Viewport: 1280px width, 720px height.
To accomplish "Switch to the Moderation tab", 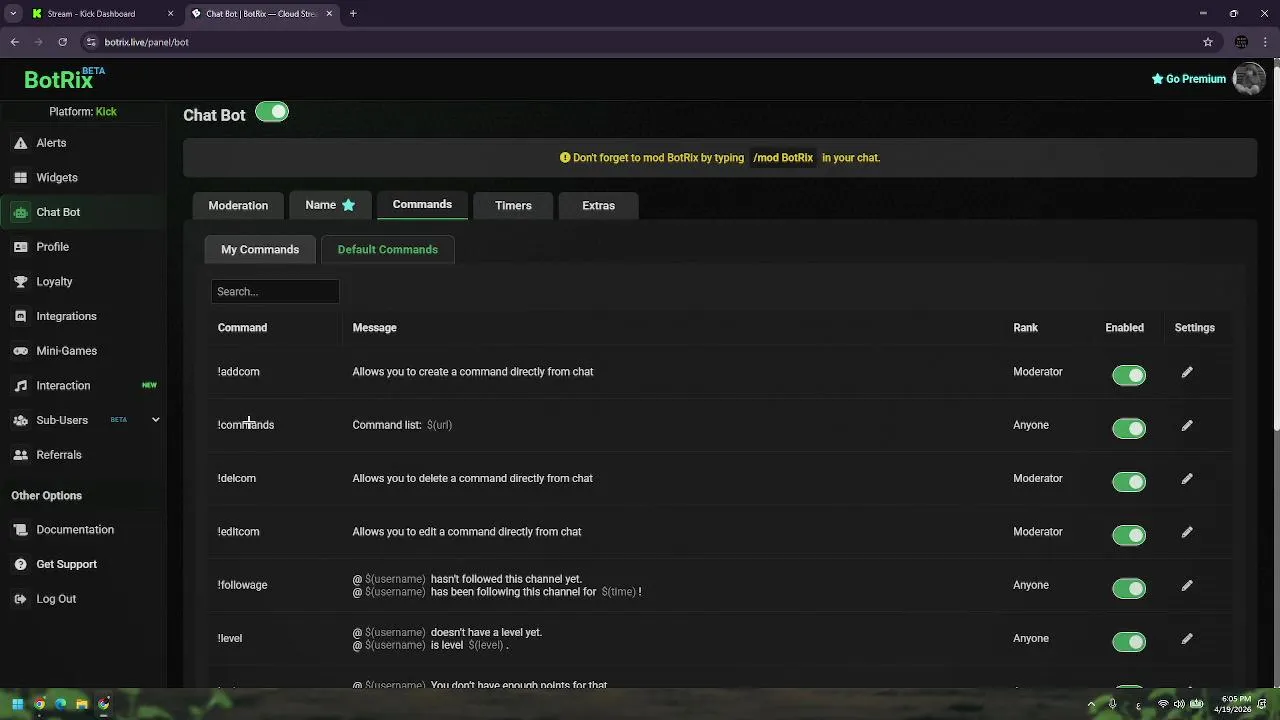I will 238,205.
